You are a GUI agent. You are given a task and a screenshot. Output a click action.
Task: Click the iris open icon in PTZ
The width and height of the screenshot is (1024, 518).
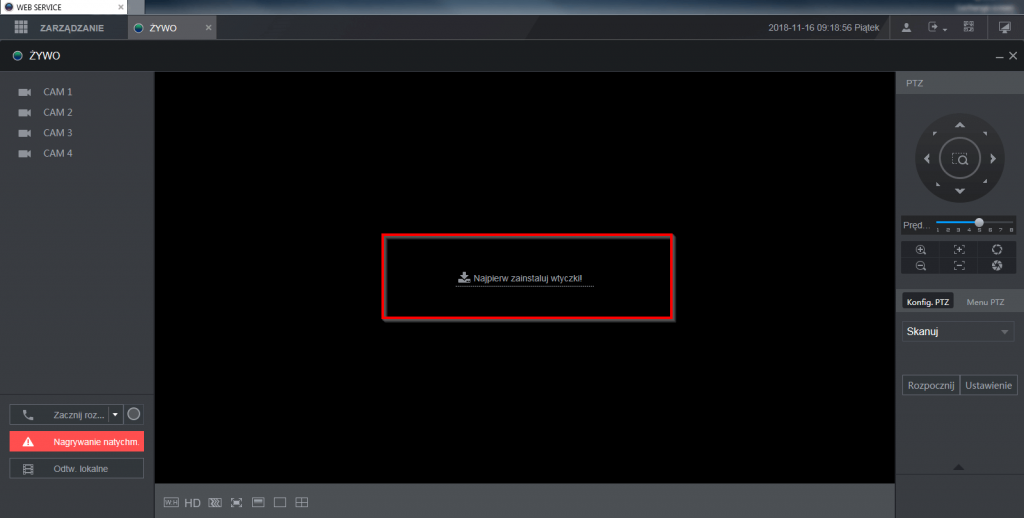(997, 249)
